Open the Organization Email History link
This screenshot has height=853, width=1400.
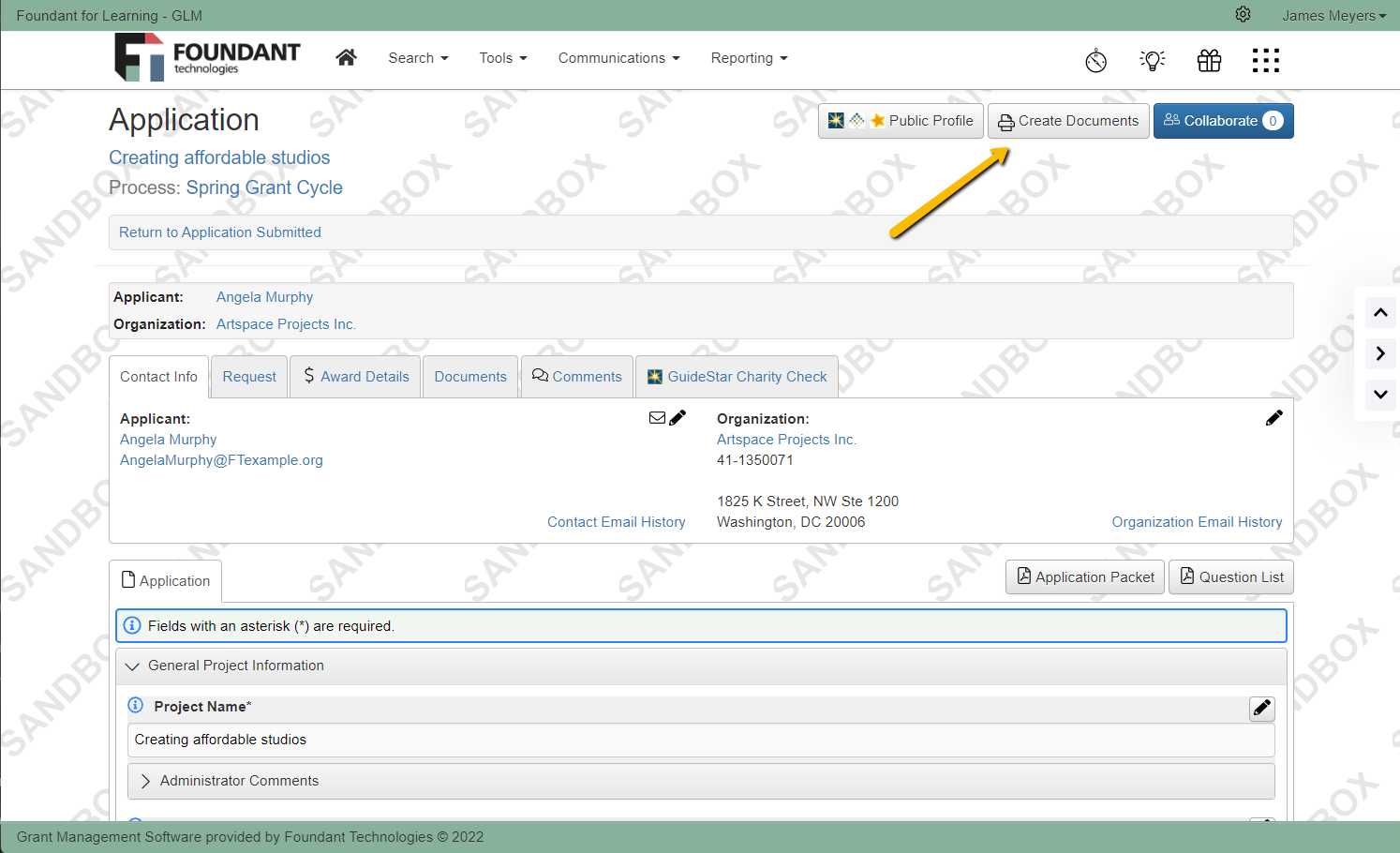(1197, 521)
